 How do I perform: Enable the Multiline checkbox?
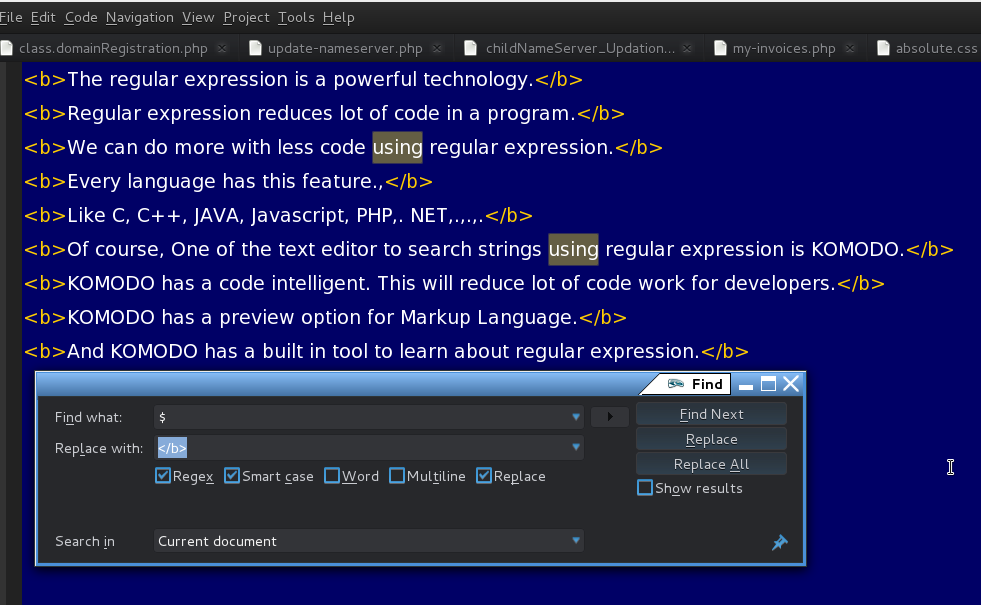pyautogui.click(x=397, y=476)
